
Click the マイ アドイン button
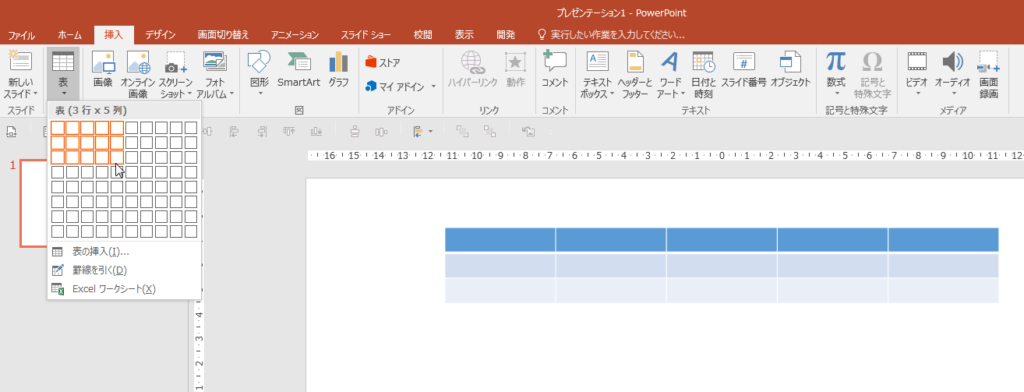click(x=395, y=86)
